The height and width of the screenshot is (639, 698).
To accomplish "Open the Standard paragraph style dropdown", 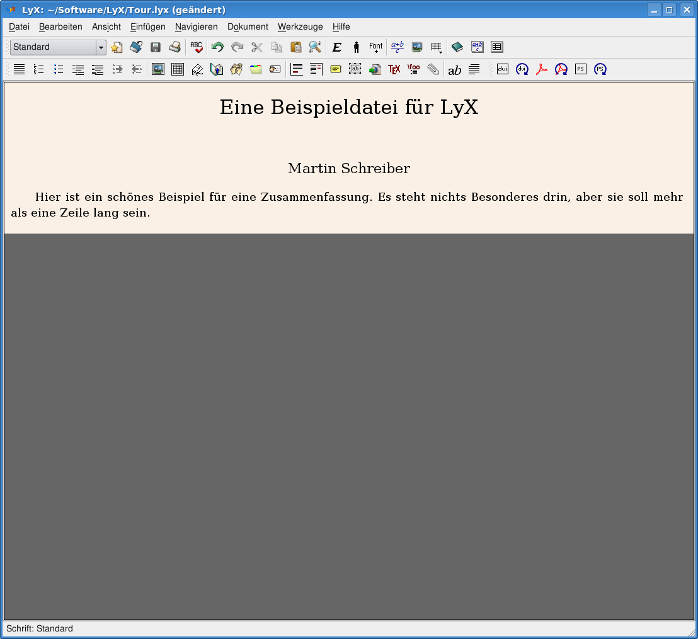I will coord(58,47).
